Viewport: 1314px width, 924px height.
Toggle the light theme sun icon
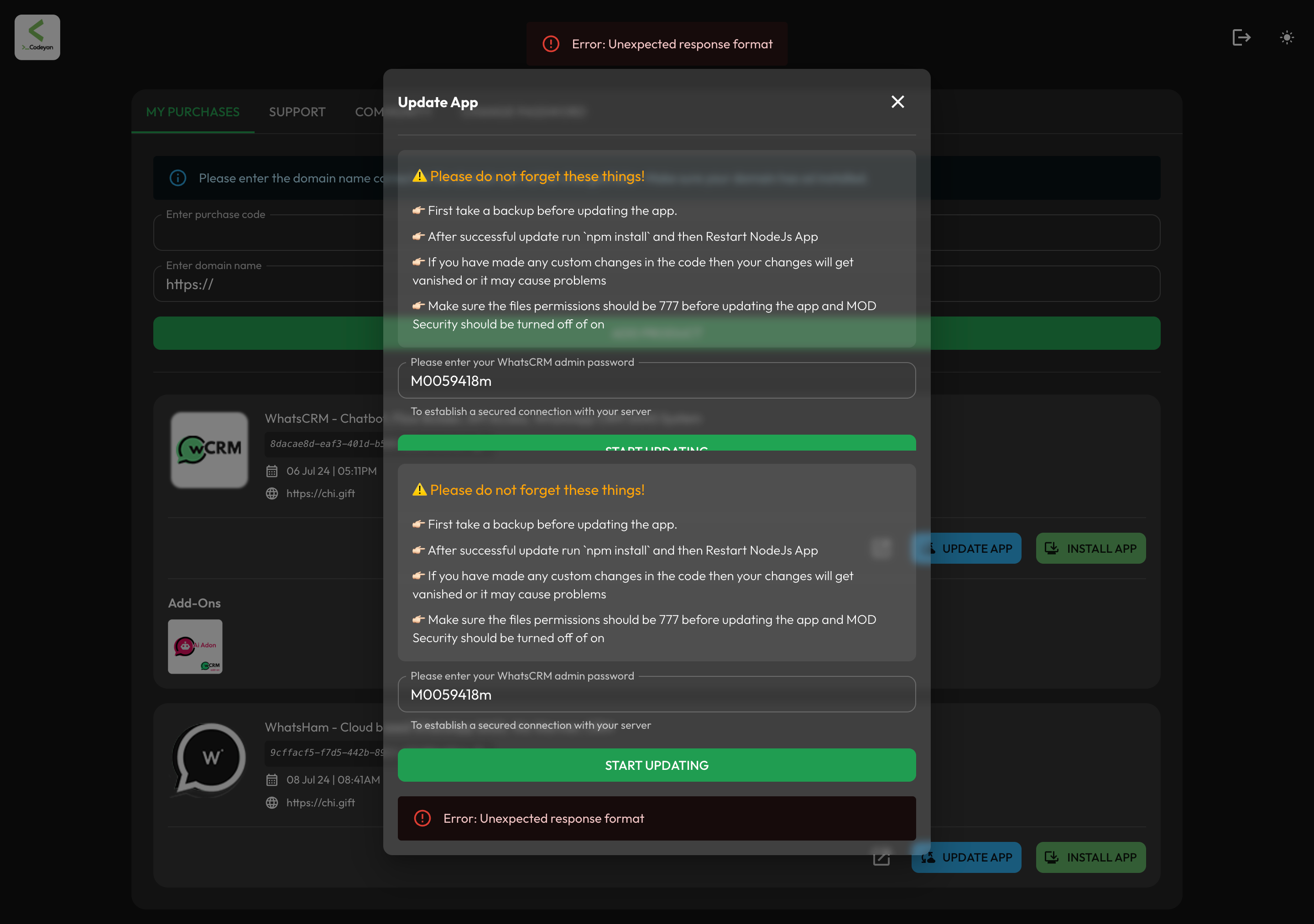click(x=1287, y=38)
